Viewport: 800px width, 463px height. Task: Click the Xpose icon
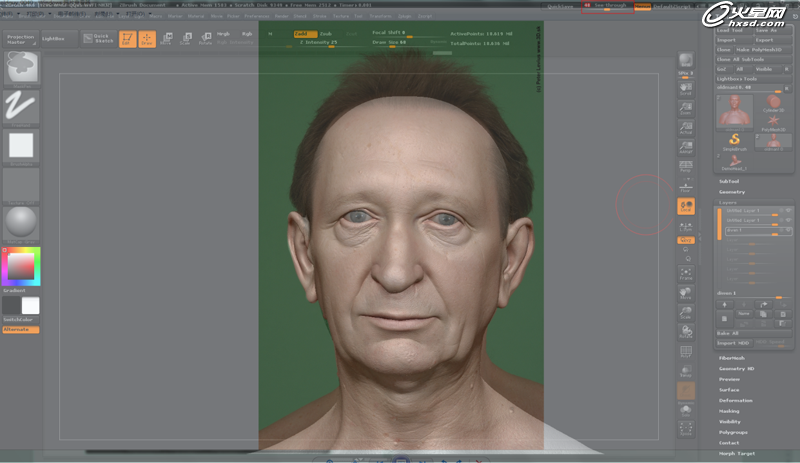[686, 429]
